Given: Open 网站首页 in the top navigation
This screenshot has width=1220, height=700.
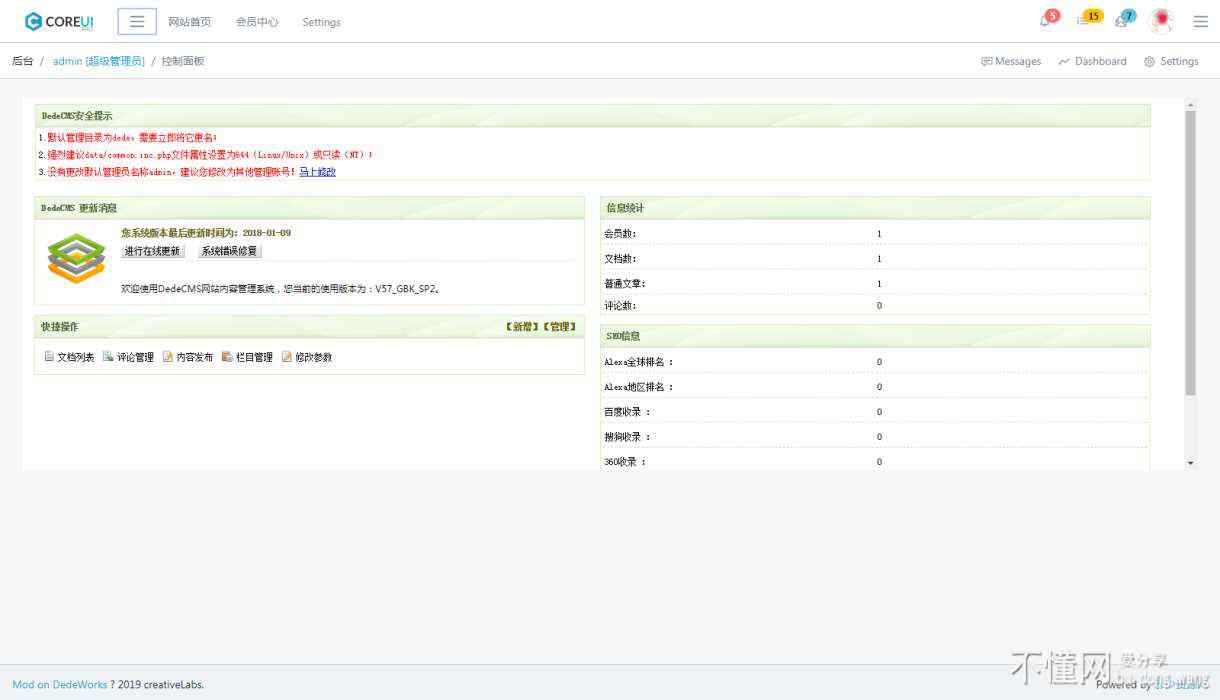Looking at the screenshot, I should pyautogui.click(x=190, y=22).
